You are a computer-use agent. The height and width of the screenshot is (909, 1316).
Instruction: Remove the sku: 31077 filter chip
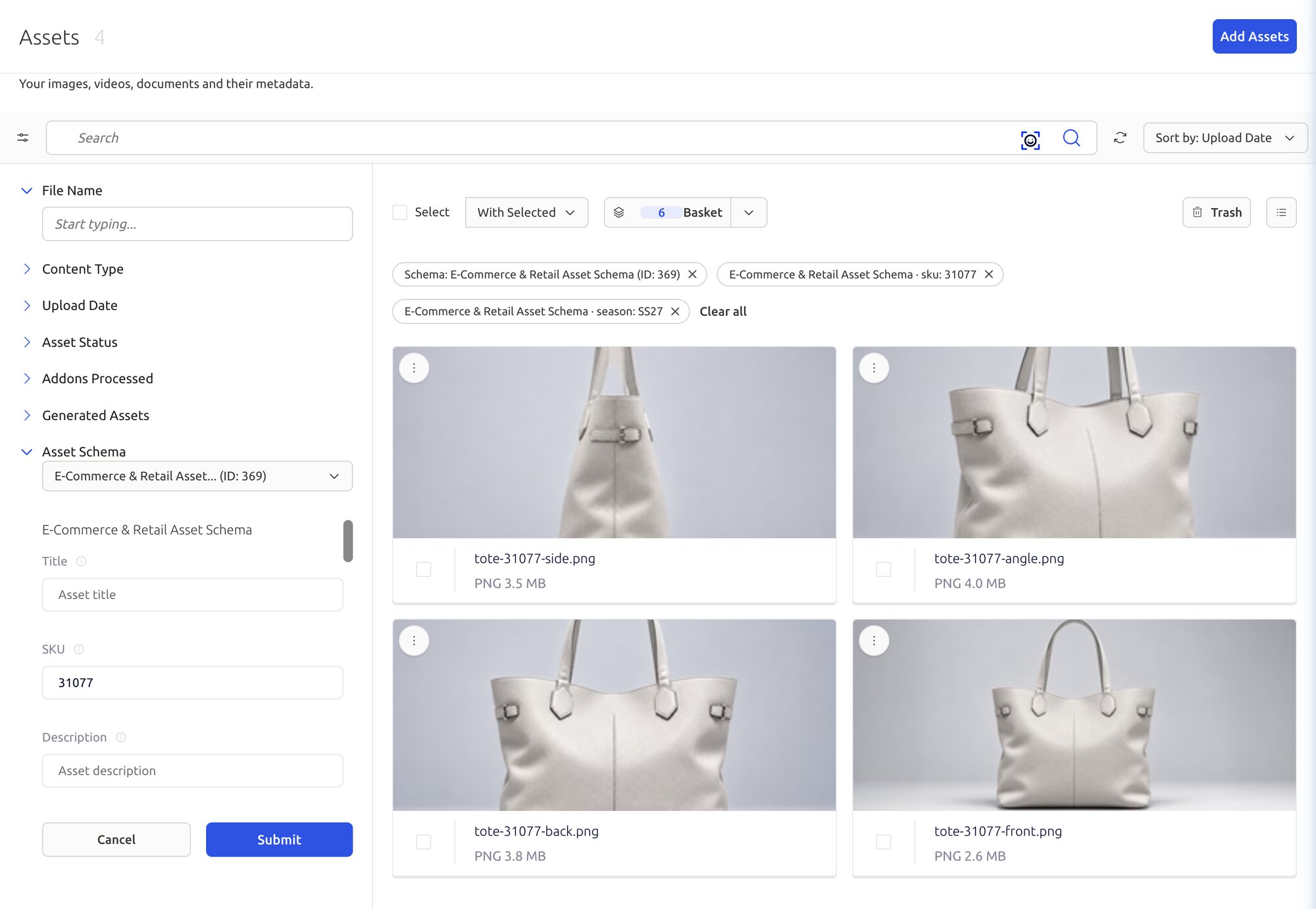pyautogui.click(x=988, y=274)
